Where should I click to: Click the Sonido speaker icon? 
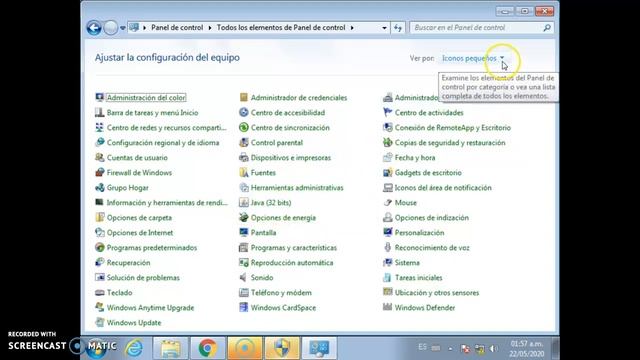point(244,278)
